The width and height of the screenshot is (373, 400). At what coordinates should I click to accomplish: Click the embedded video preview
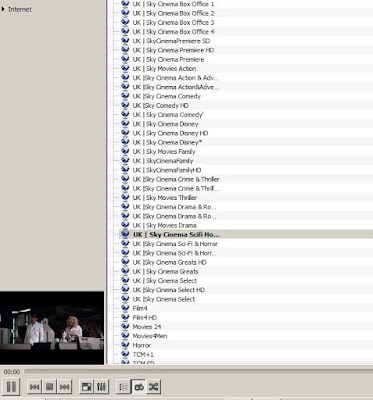pyautogui.click(x=52, y=328)
